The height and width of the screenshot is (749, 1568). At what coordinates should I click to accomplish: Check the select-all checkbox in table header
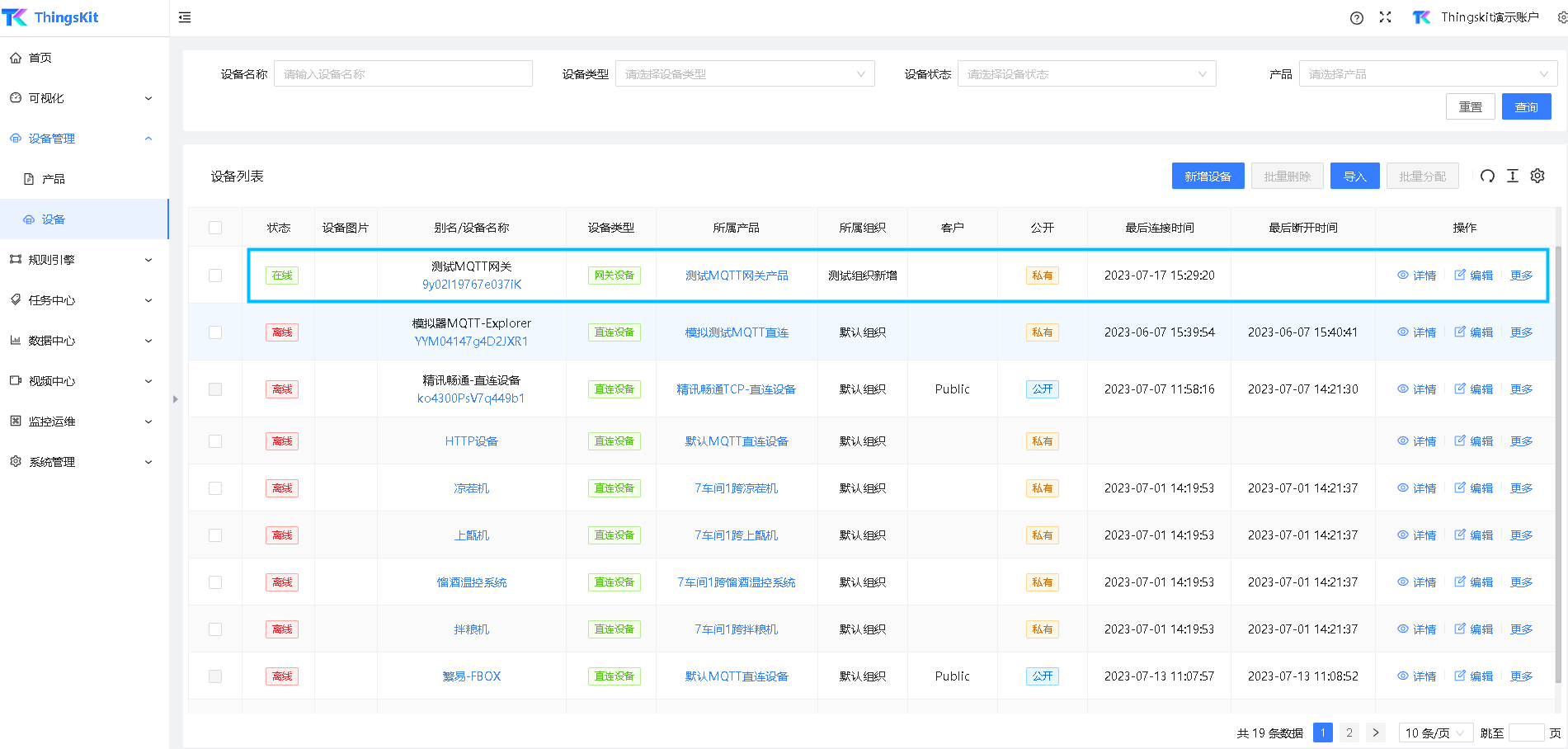coord(215,228)
